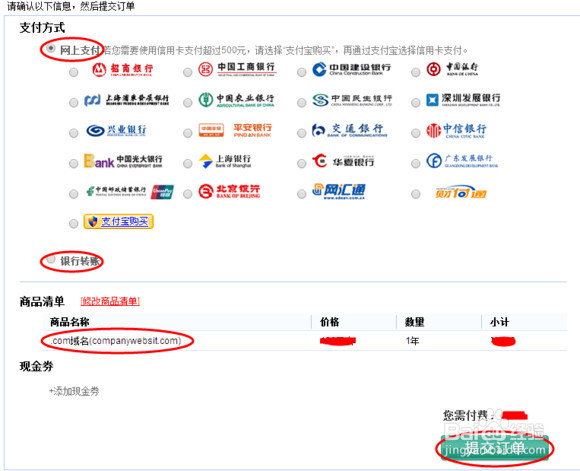Select radio button for 中国银行
Image resolution: width=580 pixels, height=471 pixels.
point(415,72)
